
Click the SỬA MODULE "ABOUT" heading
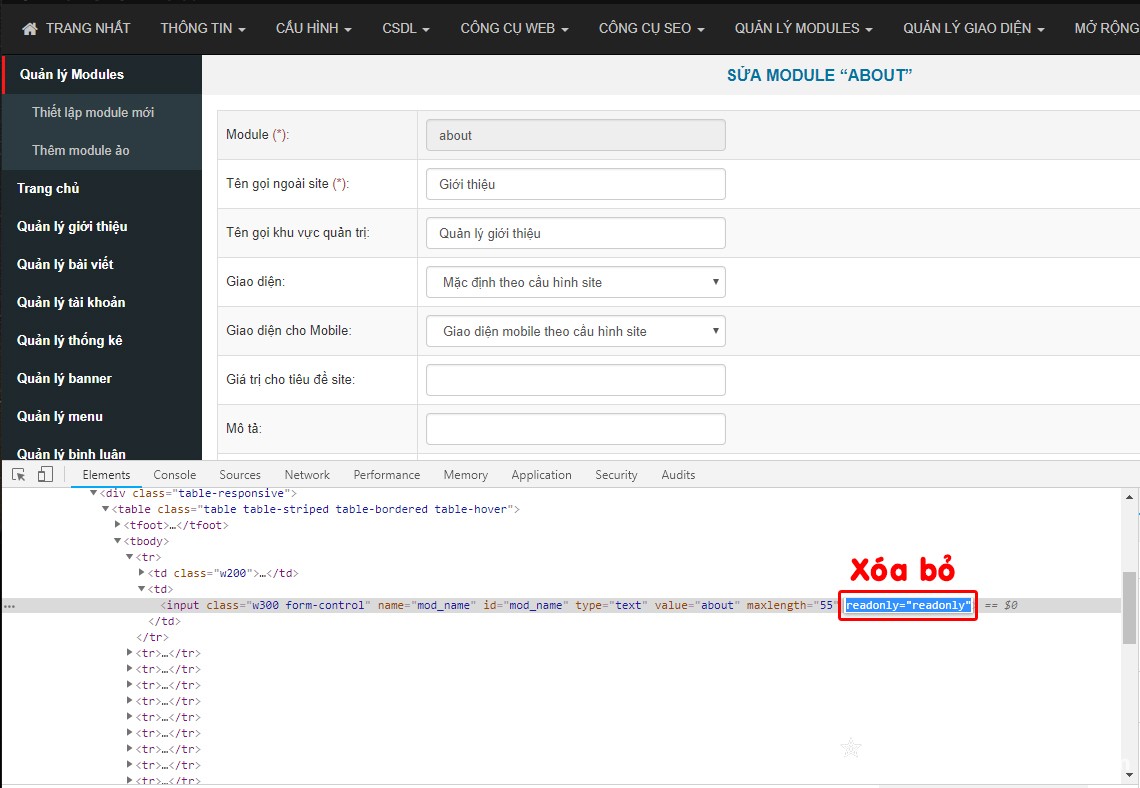tap(819, 75)
